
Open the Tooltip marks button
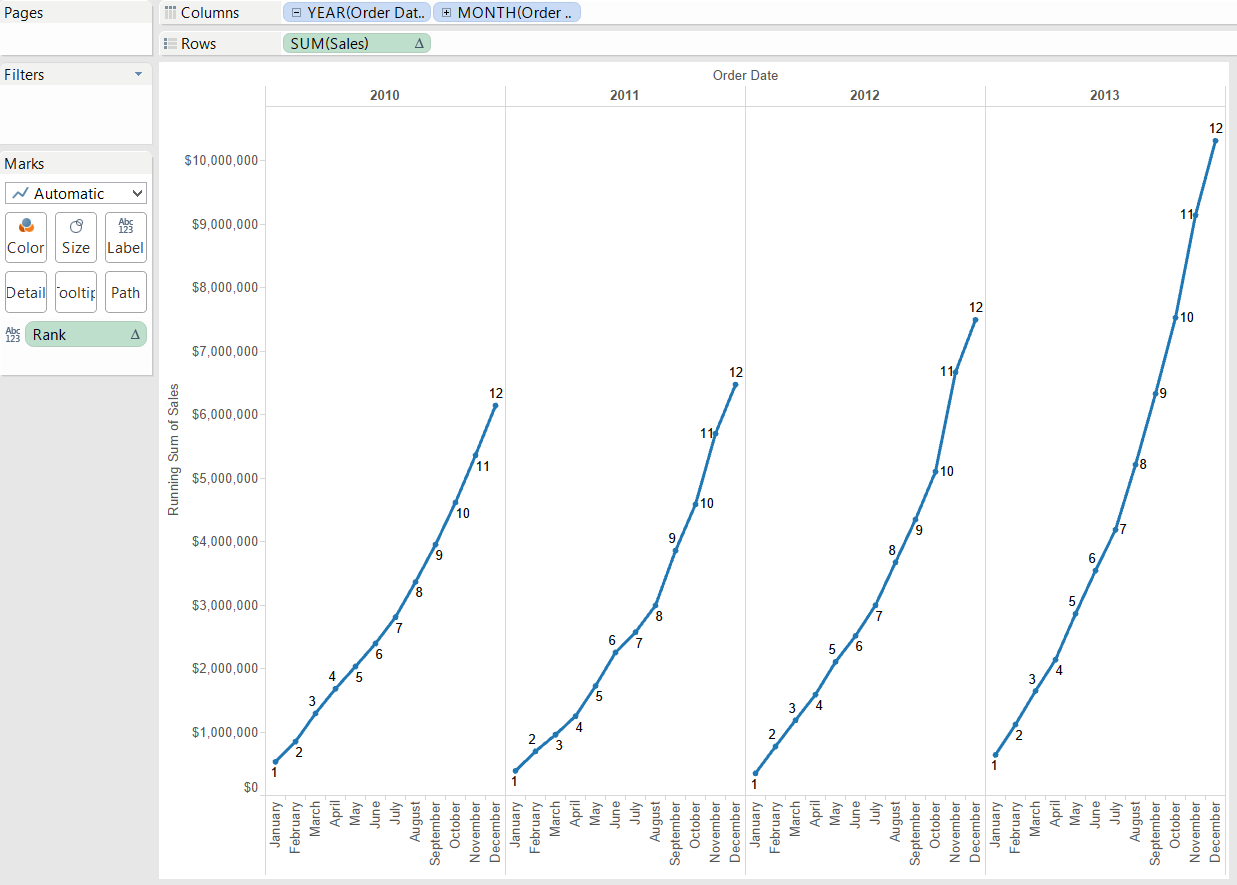(76, 293)
